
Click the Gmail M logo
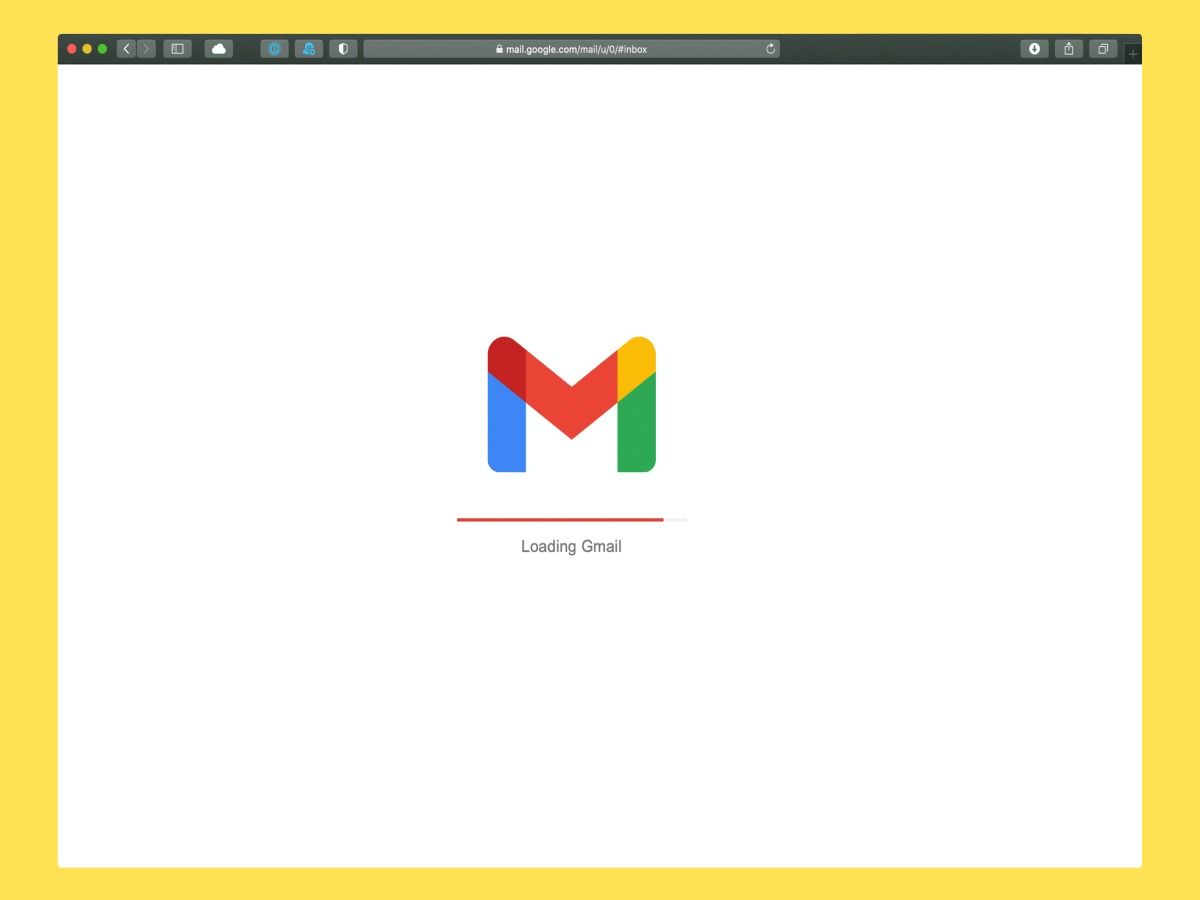[x=571, y=404]
